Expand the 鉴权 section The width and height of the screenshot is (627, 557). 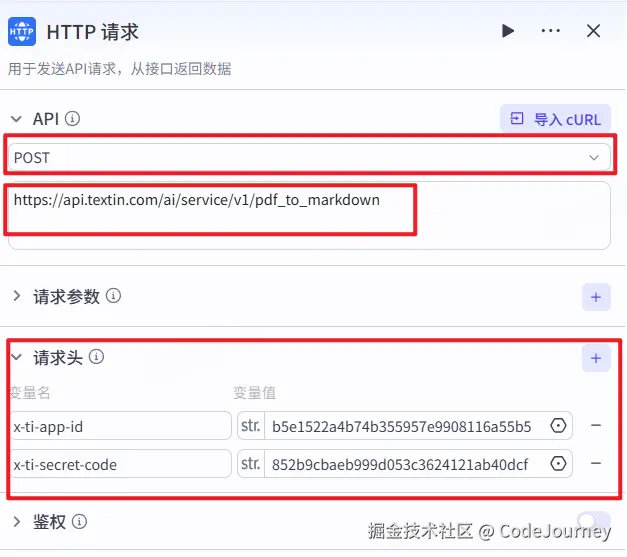(x=16, y=521)
